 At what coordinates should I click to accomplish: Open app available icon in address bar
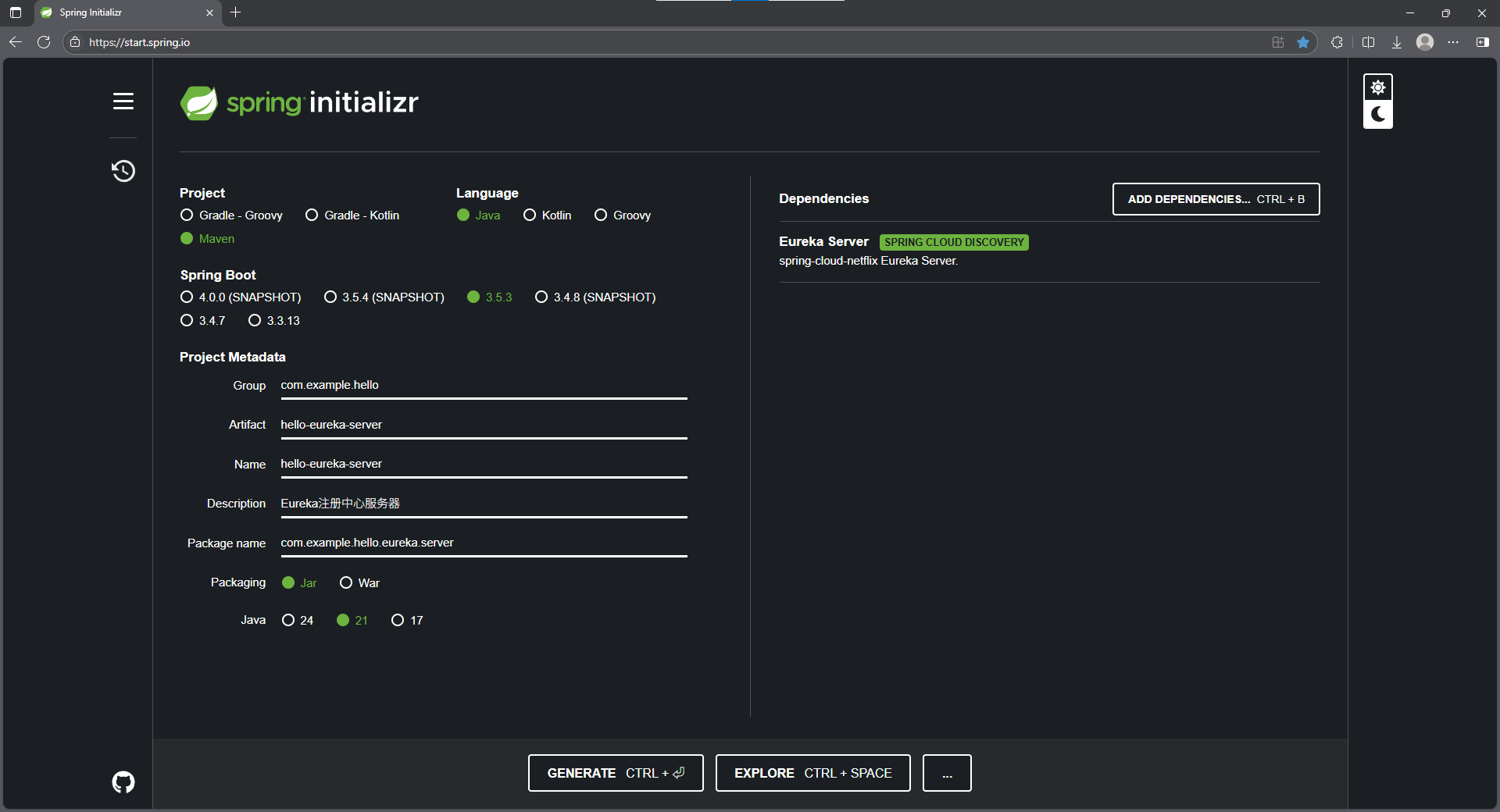coord(1278,42)
